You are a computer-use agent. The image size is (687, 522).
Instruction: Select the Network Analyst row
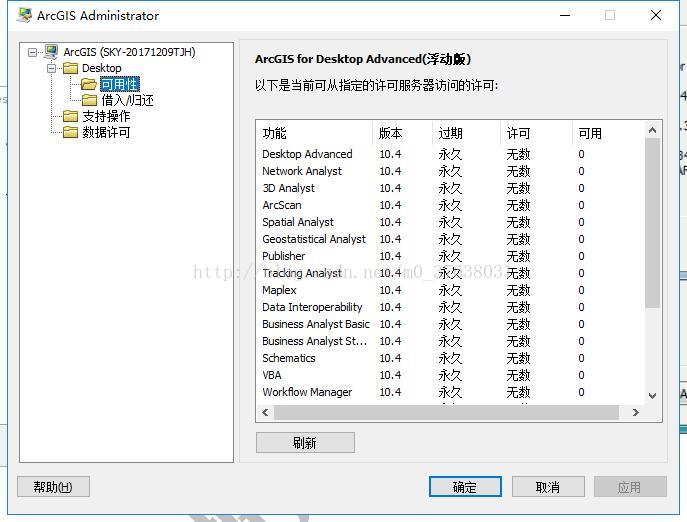click(450, 171)
